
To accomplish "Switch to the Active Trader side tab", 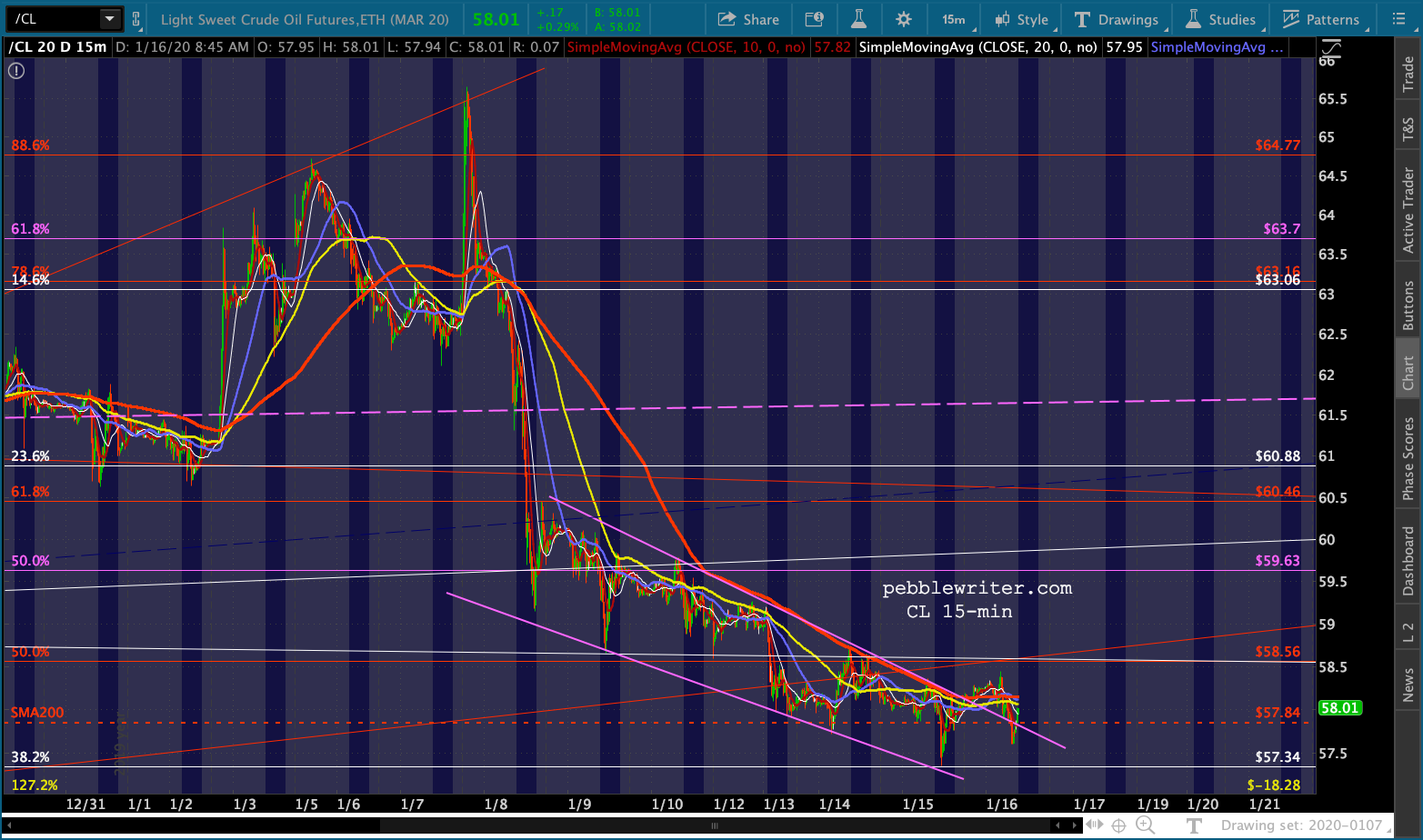I will [1408, 211].
